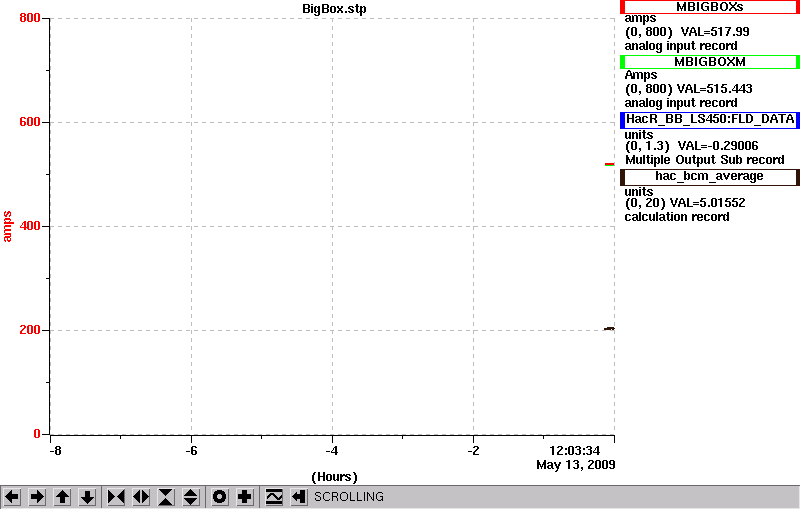Click the 200 tick label on y-axis
This screenshot has width=800, height=509.
pos(30,330)
